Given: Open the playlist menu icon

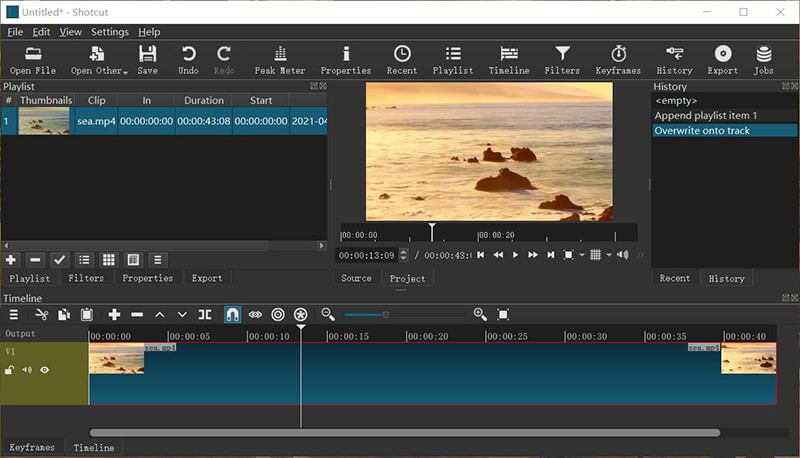Looking at the screenshot, I should click(158, 260).
